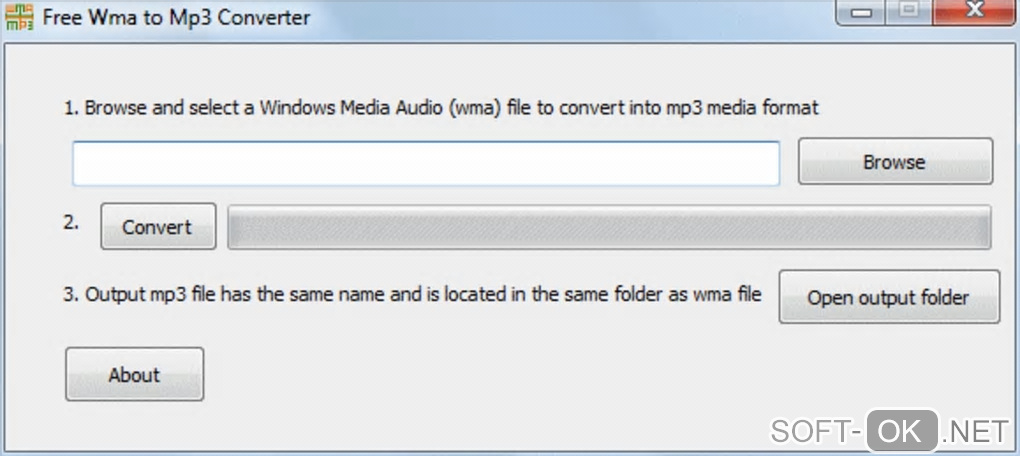Click the "2." step number label
The width and height of the screenshot is (1020, 456).
point(71,223)
